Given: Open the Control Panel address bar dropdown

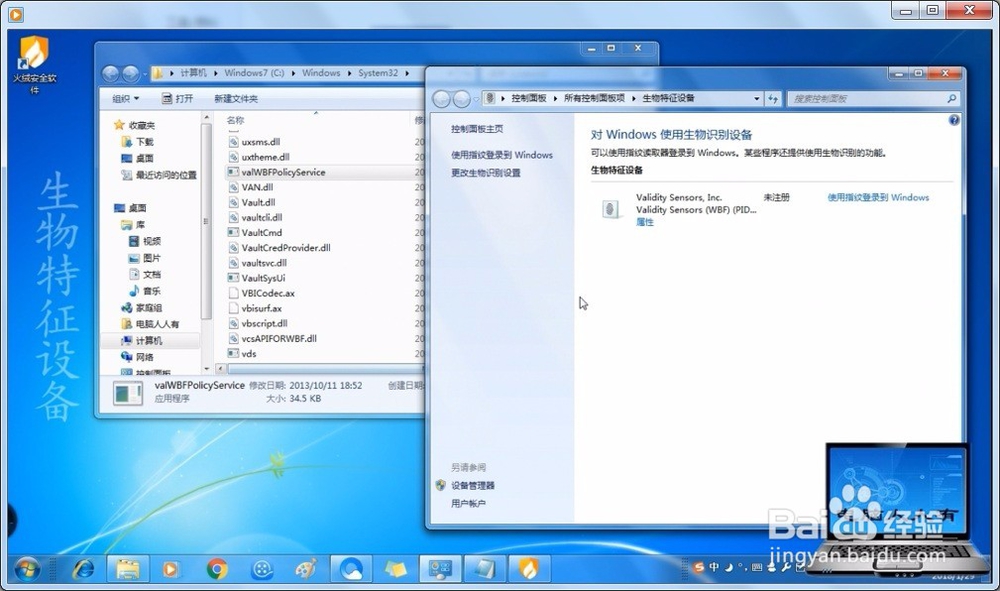Looking at the screenshot, I should tap(756, 99).
